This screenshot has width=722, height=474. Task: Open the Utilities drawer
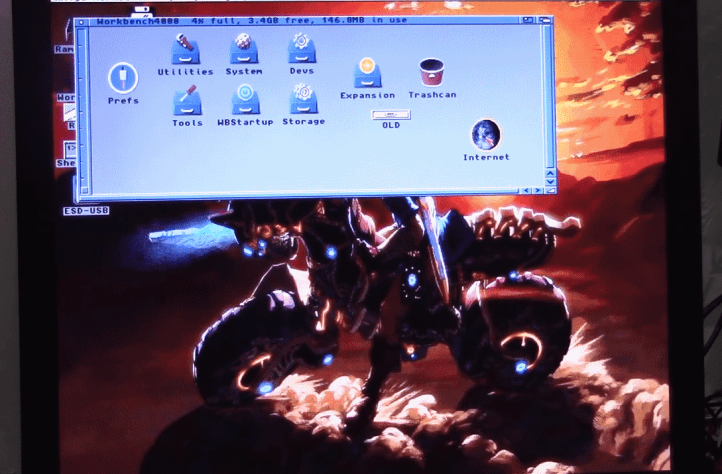[184, 49]
